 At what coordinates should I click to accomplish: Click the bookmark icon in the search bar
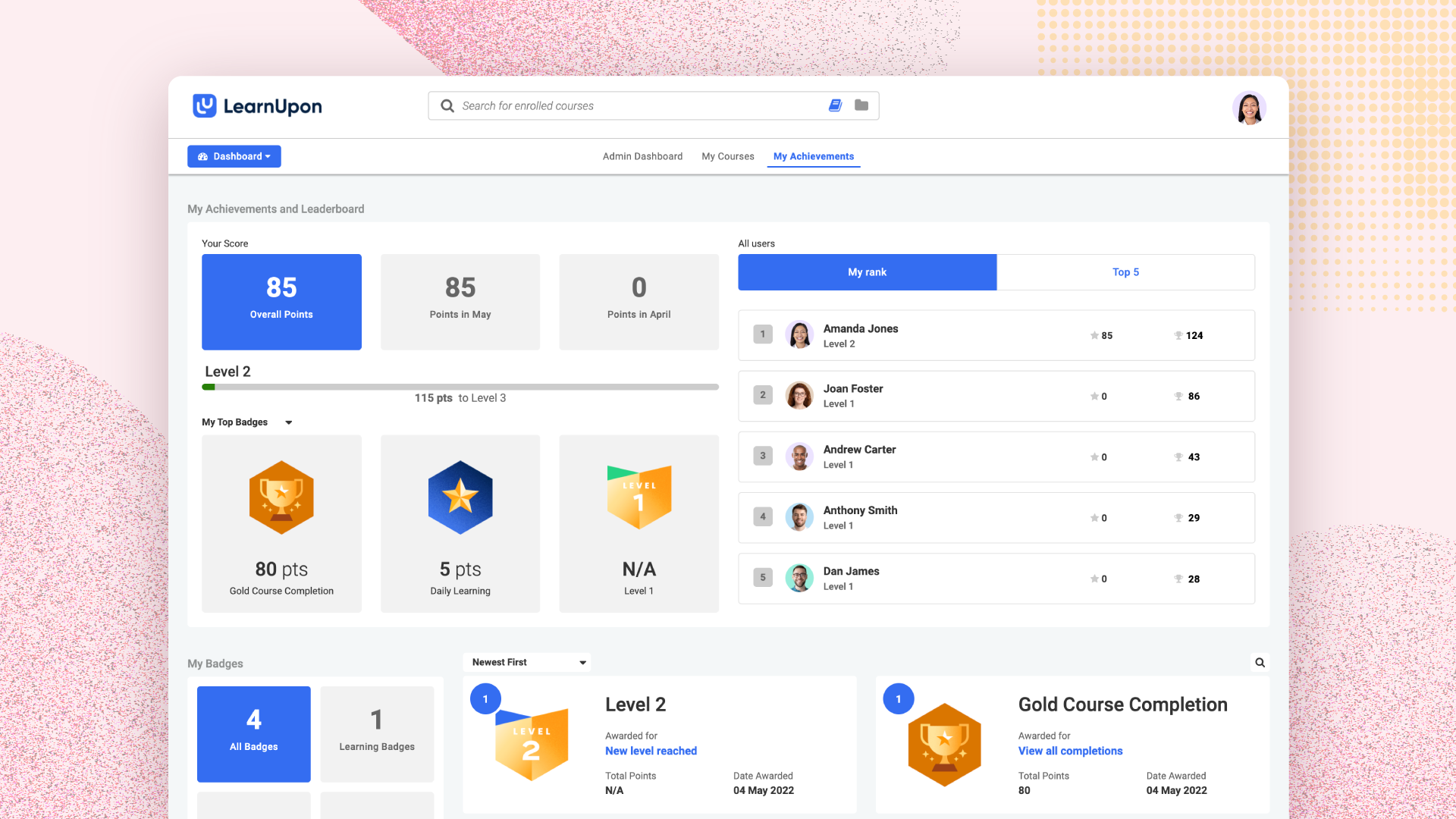pos(835,105)
